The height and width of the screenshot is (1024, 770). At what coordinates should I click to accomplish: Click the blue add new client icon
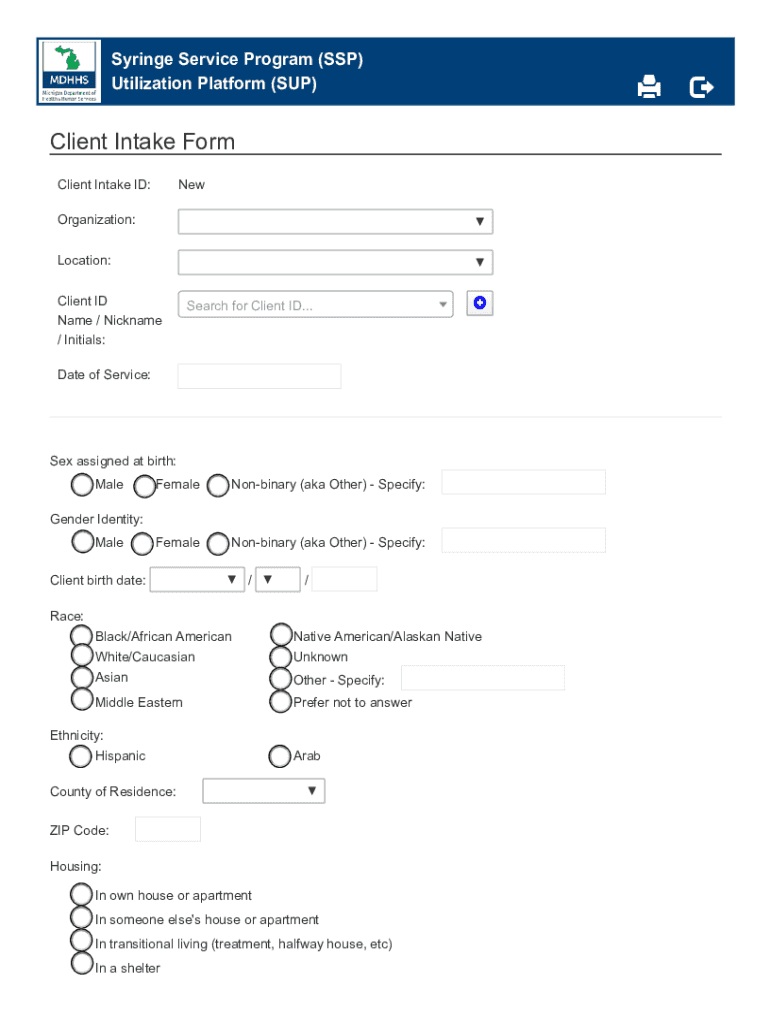(x=479, y=303)
